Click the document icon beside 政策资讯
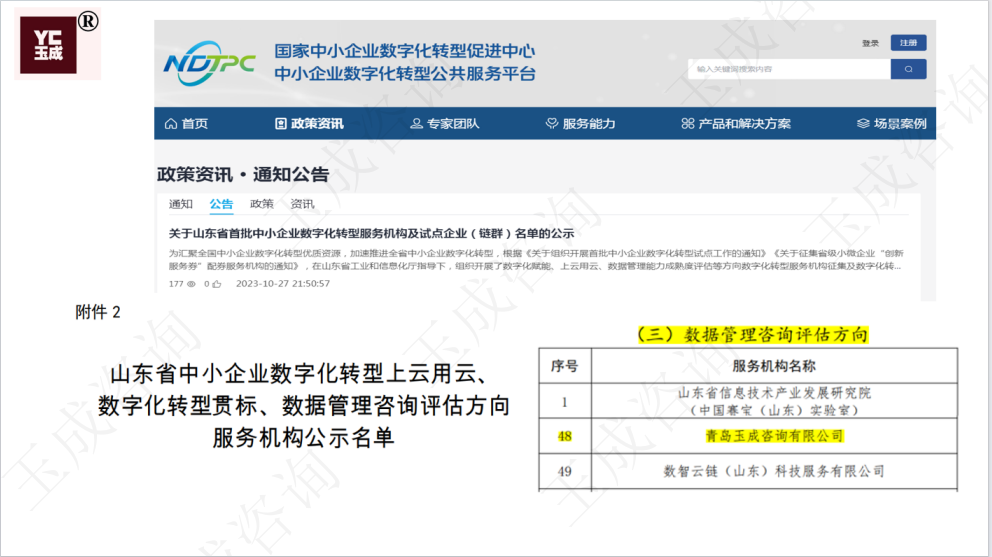The width and height of the screenshot is (992, 557). coord(281,123)
